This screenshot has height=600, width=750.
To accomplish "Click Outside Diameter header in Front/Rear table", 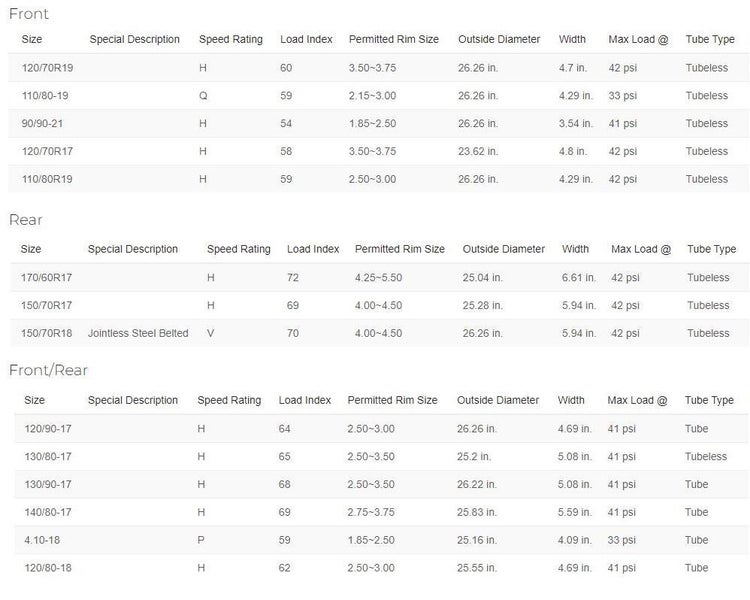I will point(498,400).
